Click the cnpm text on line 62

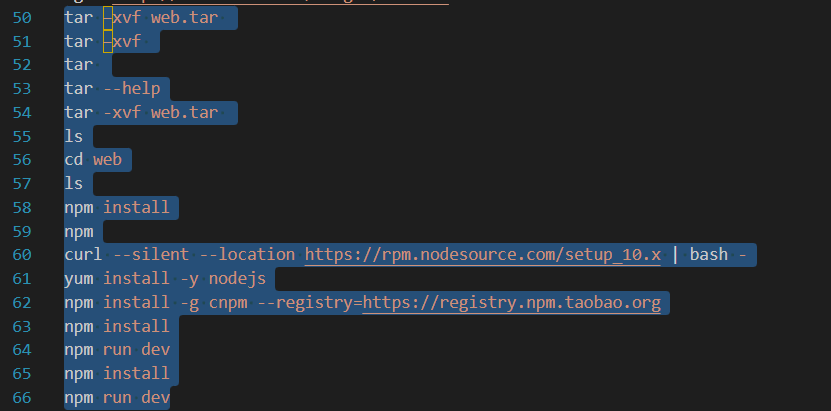click(223, 302)
